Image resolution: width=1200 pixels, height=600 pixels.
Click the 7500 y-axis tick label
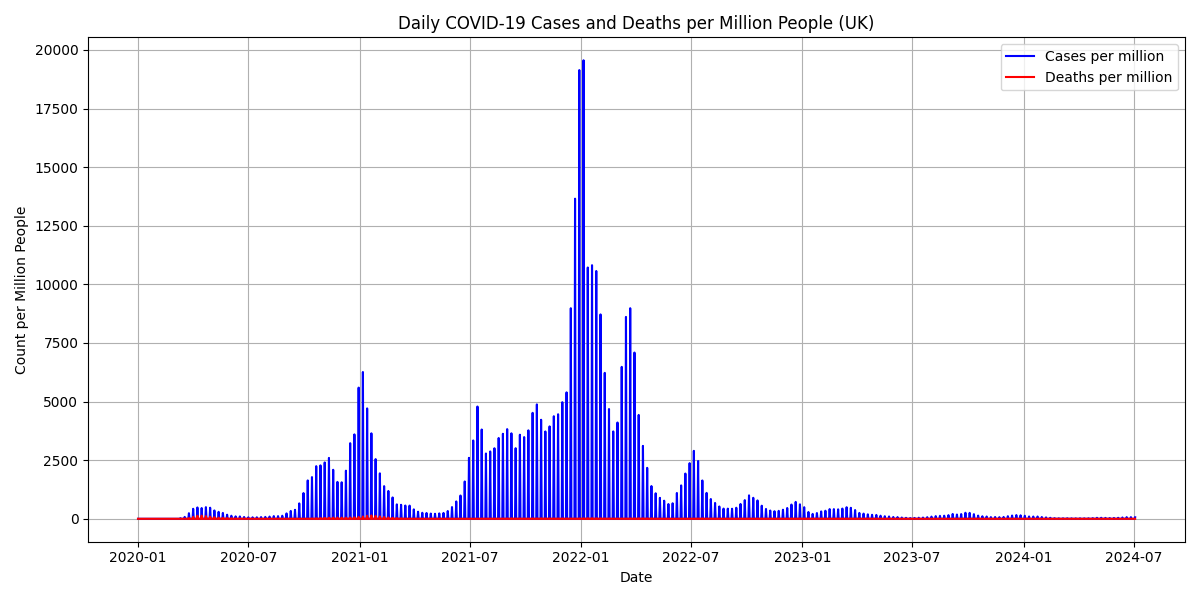pos(62,343)
